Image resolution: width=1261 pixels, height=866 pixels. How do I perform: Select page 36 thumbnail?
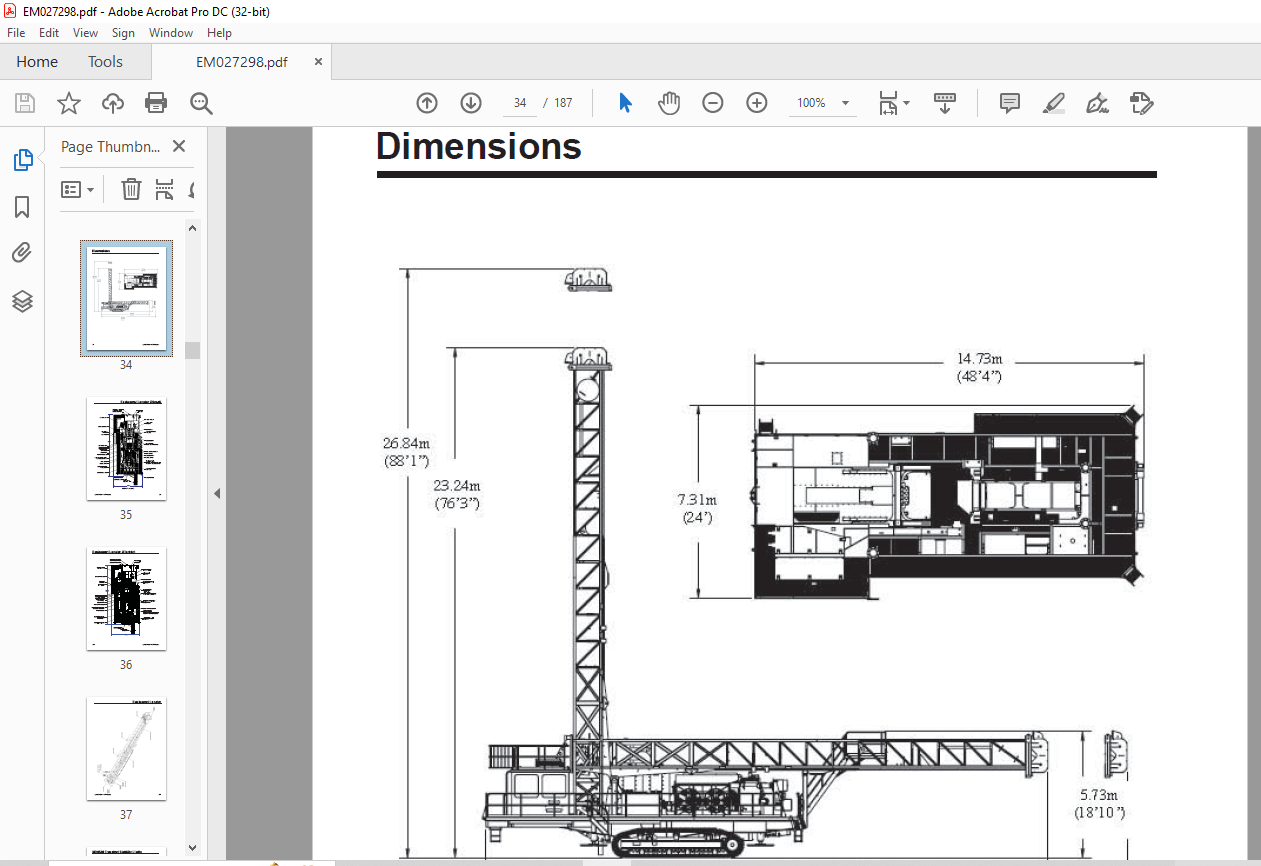pyautogui.click(x=126, y=598)
